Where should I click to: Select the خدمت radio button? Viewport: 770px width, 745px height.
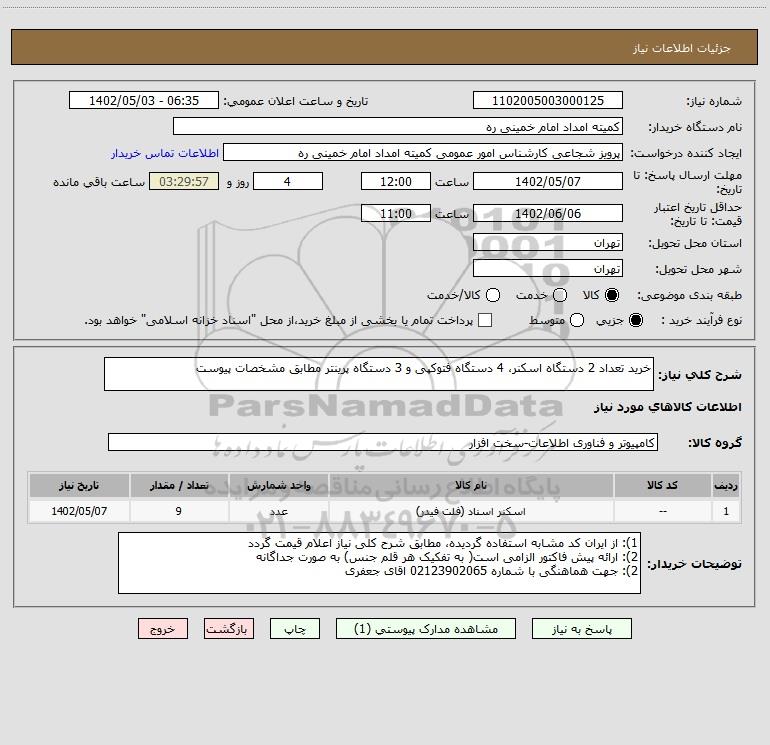[560, 295]
